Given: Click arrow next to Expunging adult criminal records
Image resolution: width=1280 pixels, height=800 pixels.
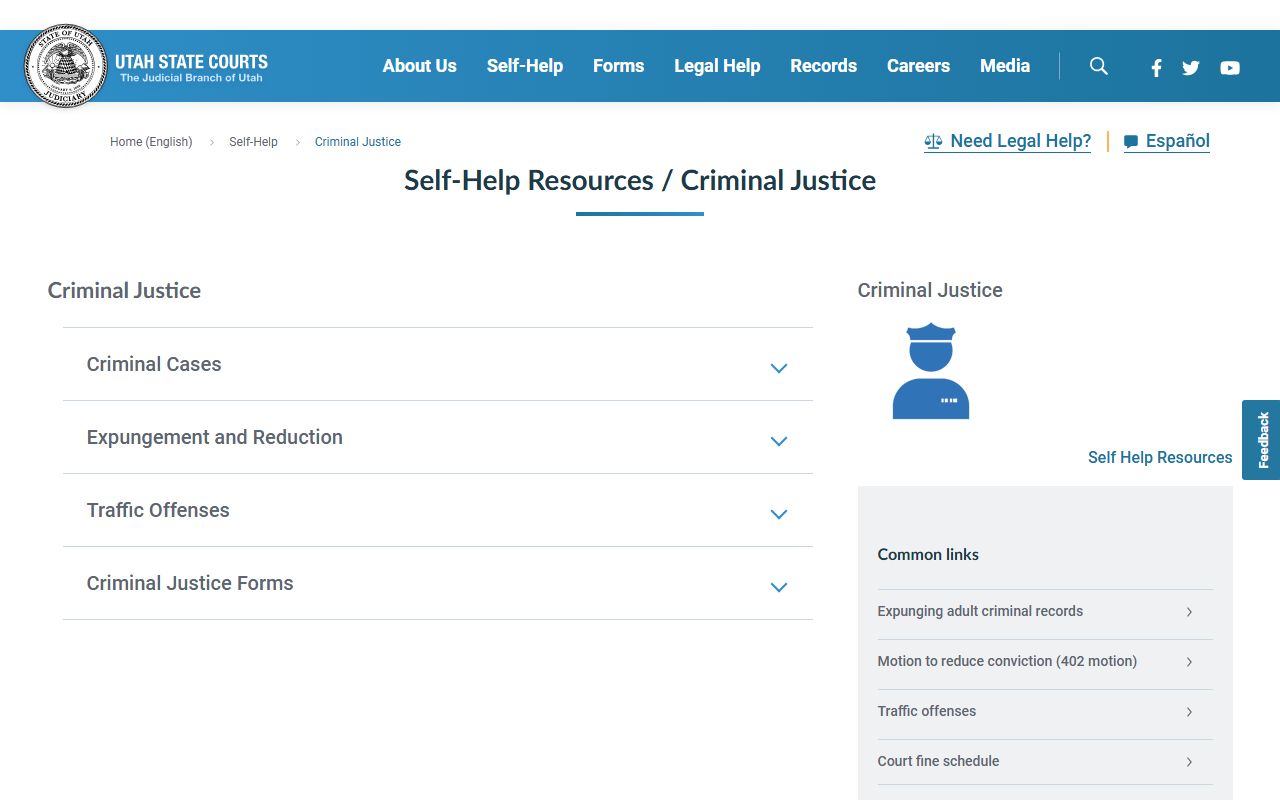Looking at the screenshot, I should 1189,612.
